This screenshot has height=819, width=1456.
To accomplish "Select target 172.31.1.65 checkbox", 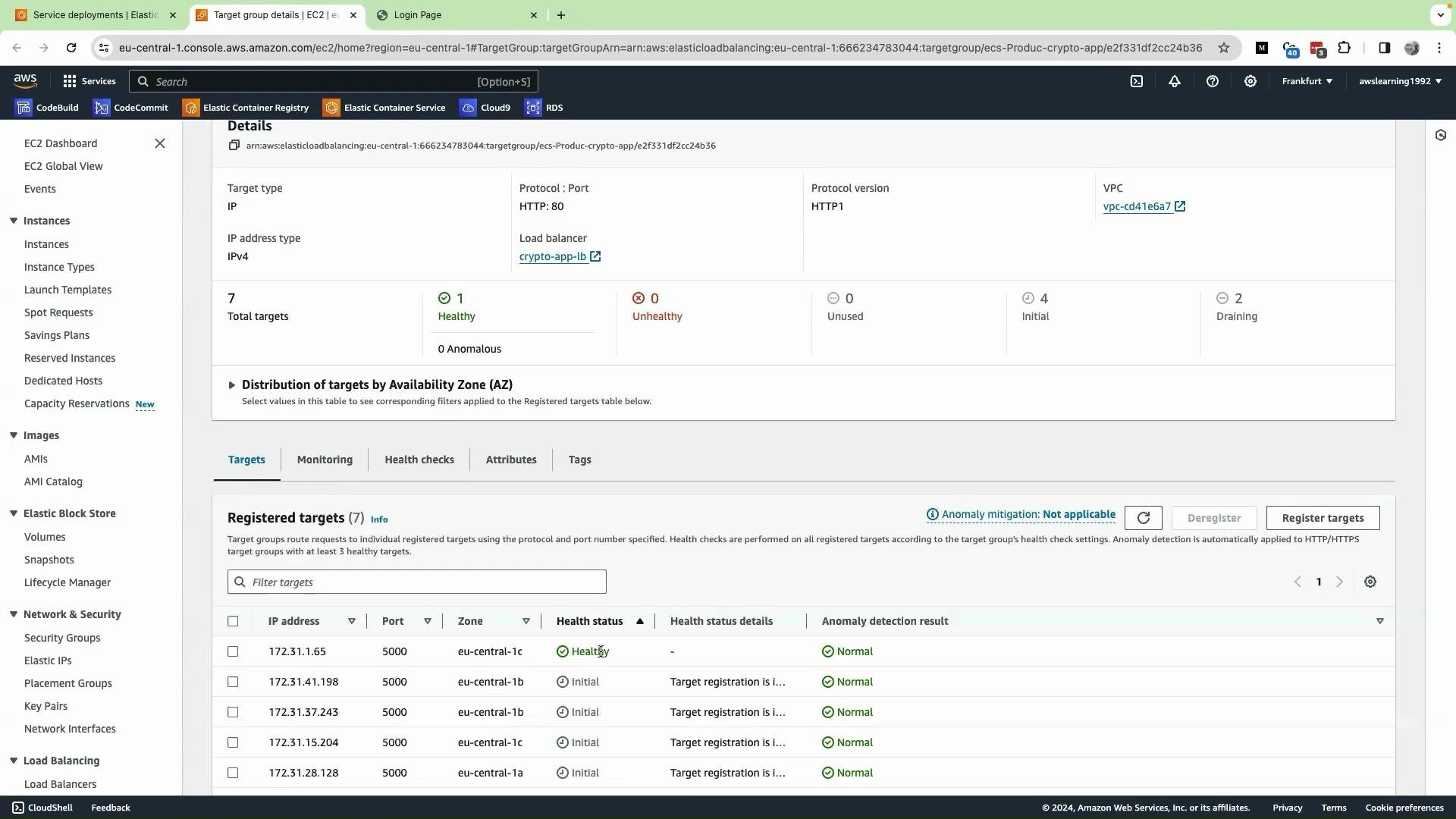I will [233, 651].
